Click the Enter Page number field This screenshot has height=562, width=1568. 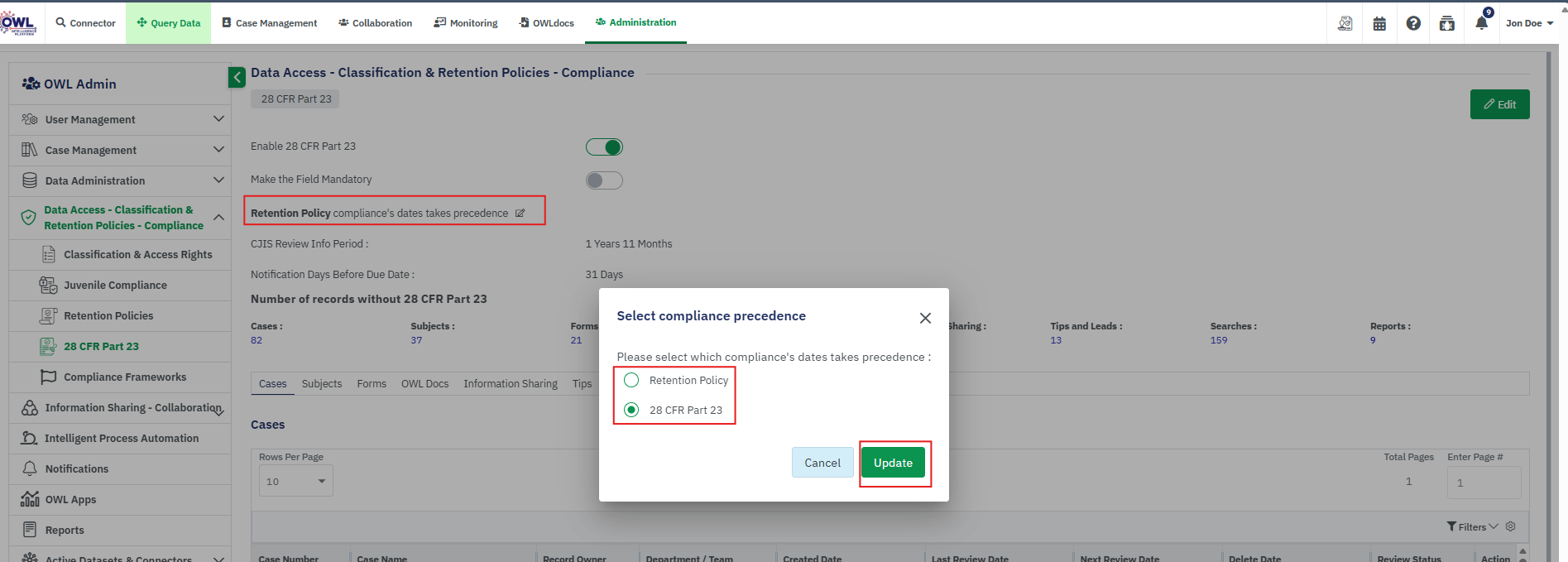pyautogui.click(x=1483, y=483)
